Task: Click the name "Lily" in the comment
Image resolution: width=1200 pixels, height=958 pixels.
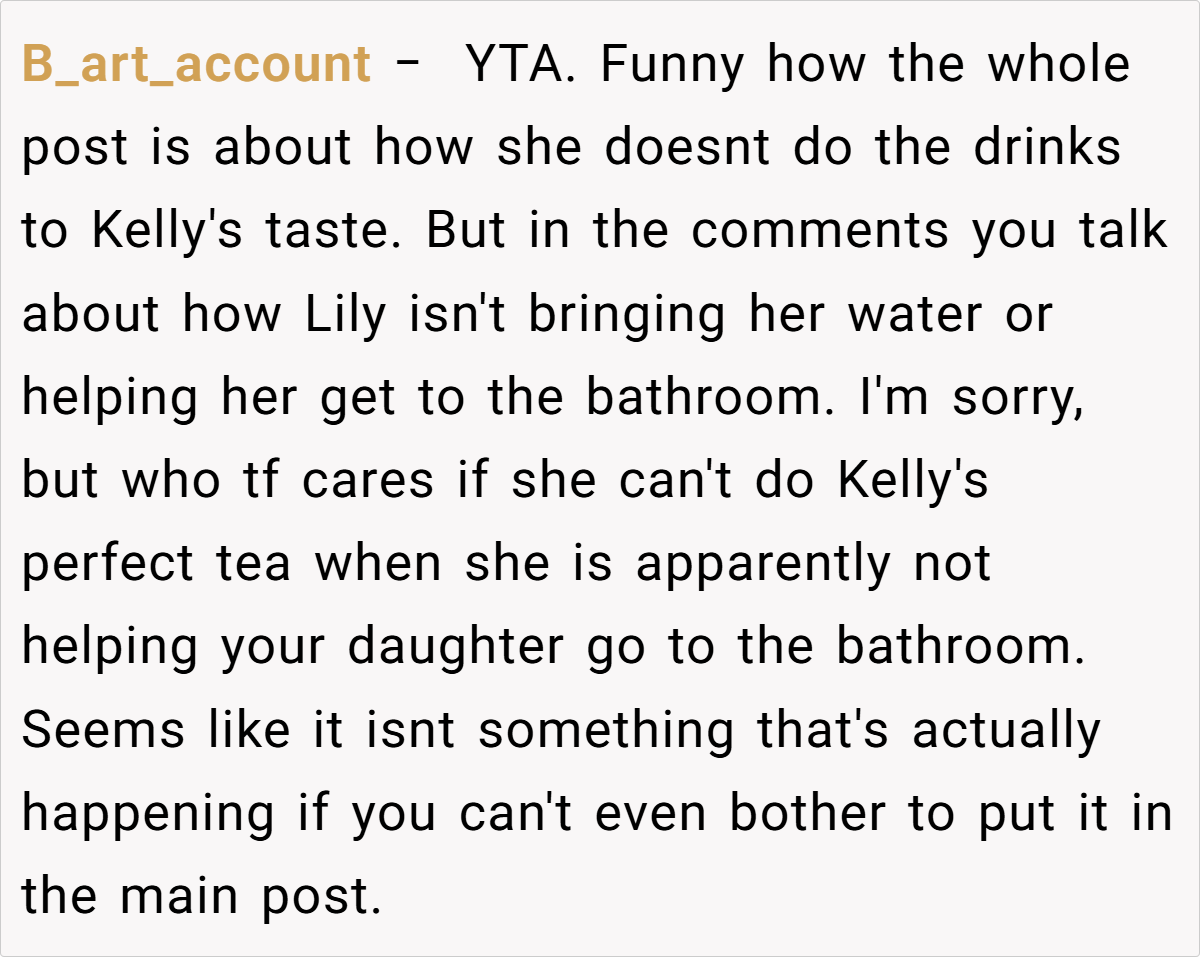Action: click(345, 315)
